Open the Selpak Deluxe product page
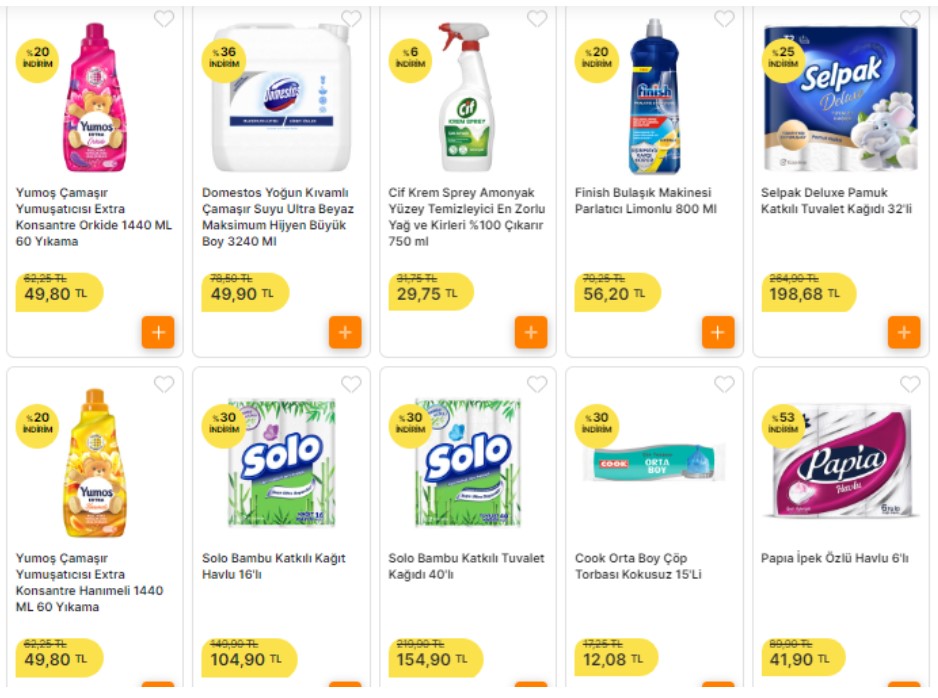The height and width of the screenshot is (698, 938). tap(837, 202)
